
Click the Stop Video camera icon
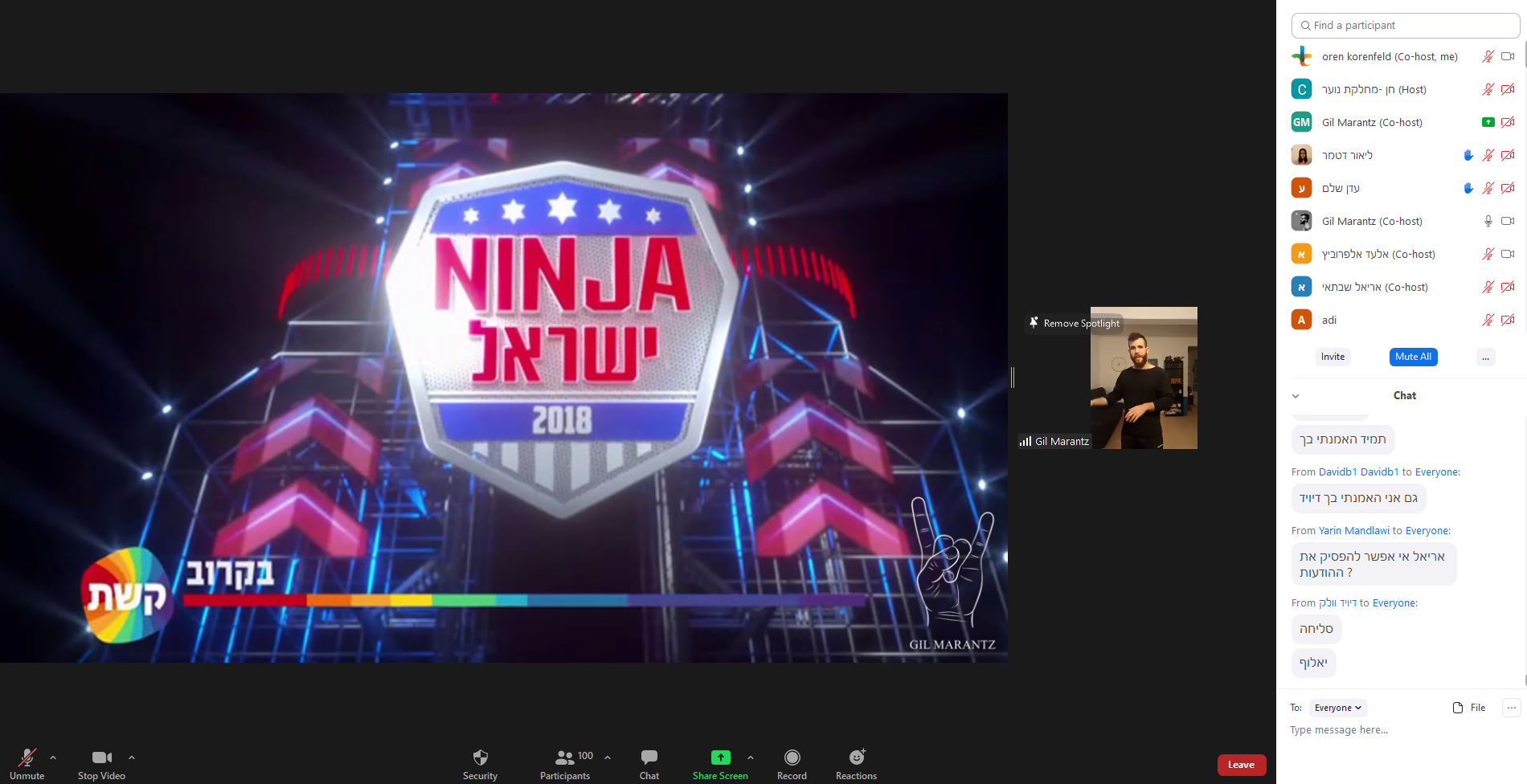(100, 756)
